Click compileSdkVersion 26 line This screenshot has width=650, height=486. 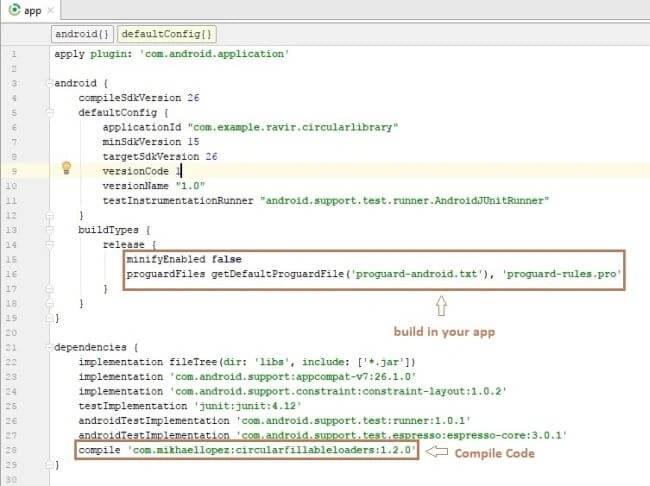click(139, 98)
